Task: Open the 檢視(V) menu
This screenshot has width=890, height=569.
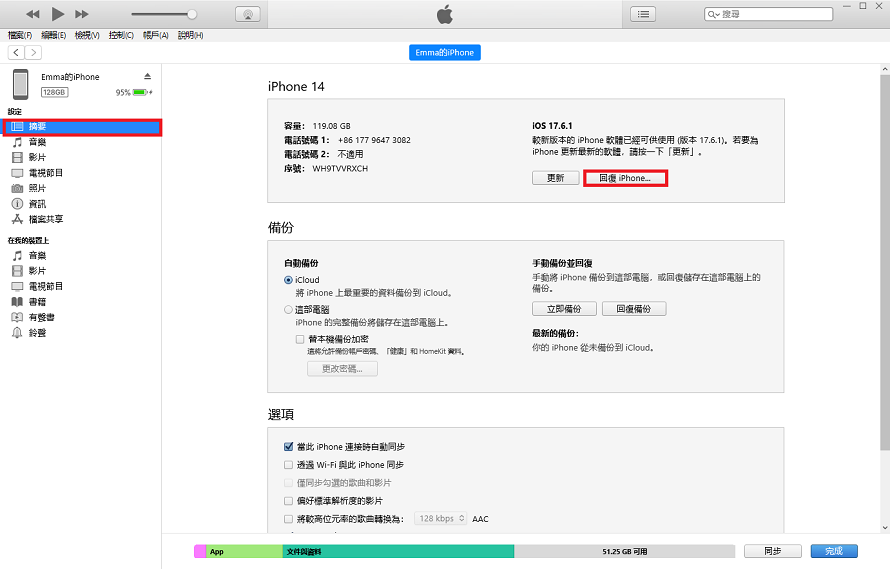Action: pyautogui.click(x=87, y=35)
